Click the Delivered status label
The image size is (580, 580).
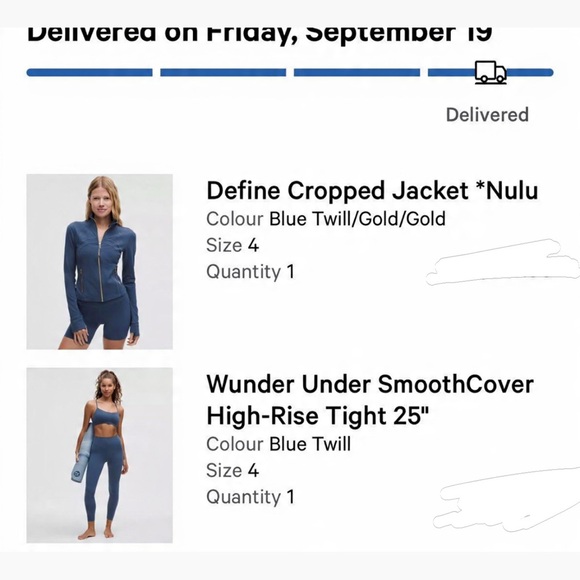click(x=487, y=115)
